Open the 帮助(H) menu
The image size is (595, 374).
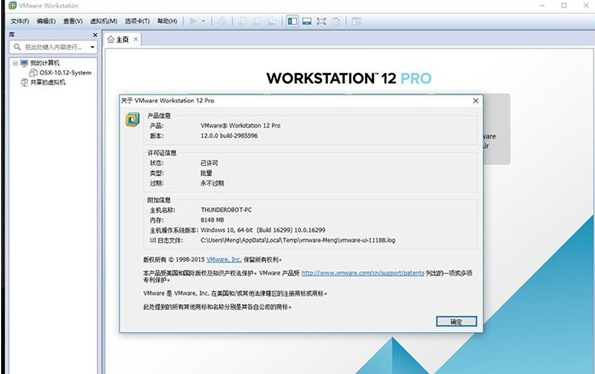(167, 21)
